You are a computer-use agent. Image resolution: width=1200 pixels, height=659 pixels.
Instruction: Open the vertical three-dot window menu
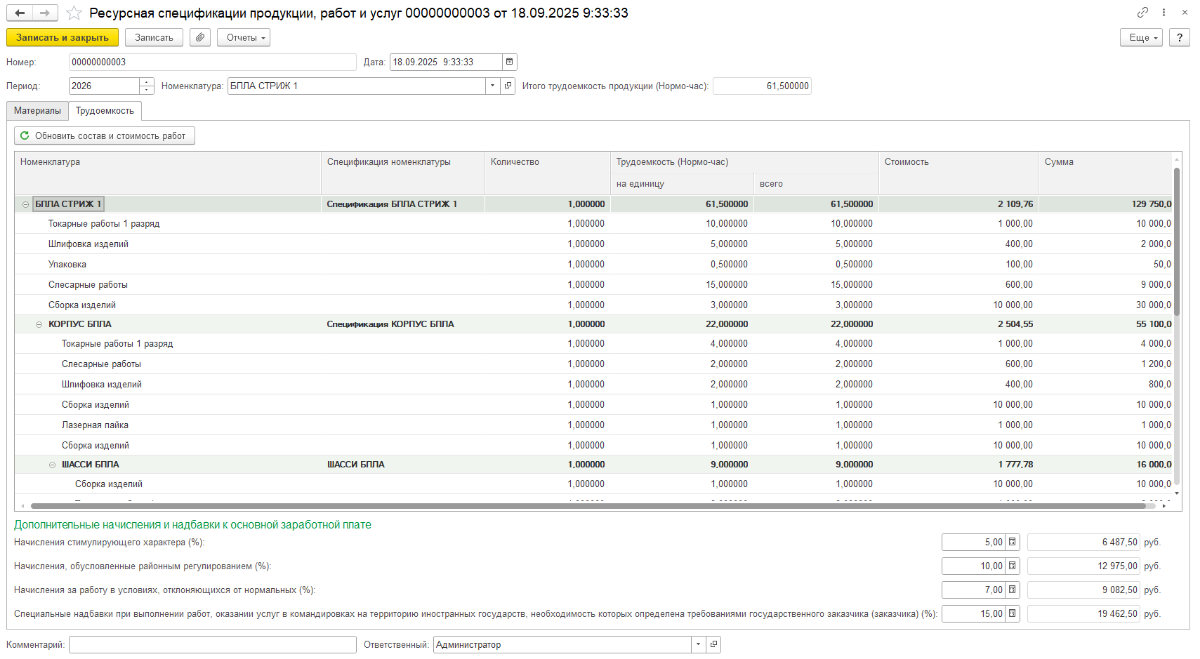tap(1162, 13)
